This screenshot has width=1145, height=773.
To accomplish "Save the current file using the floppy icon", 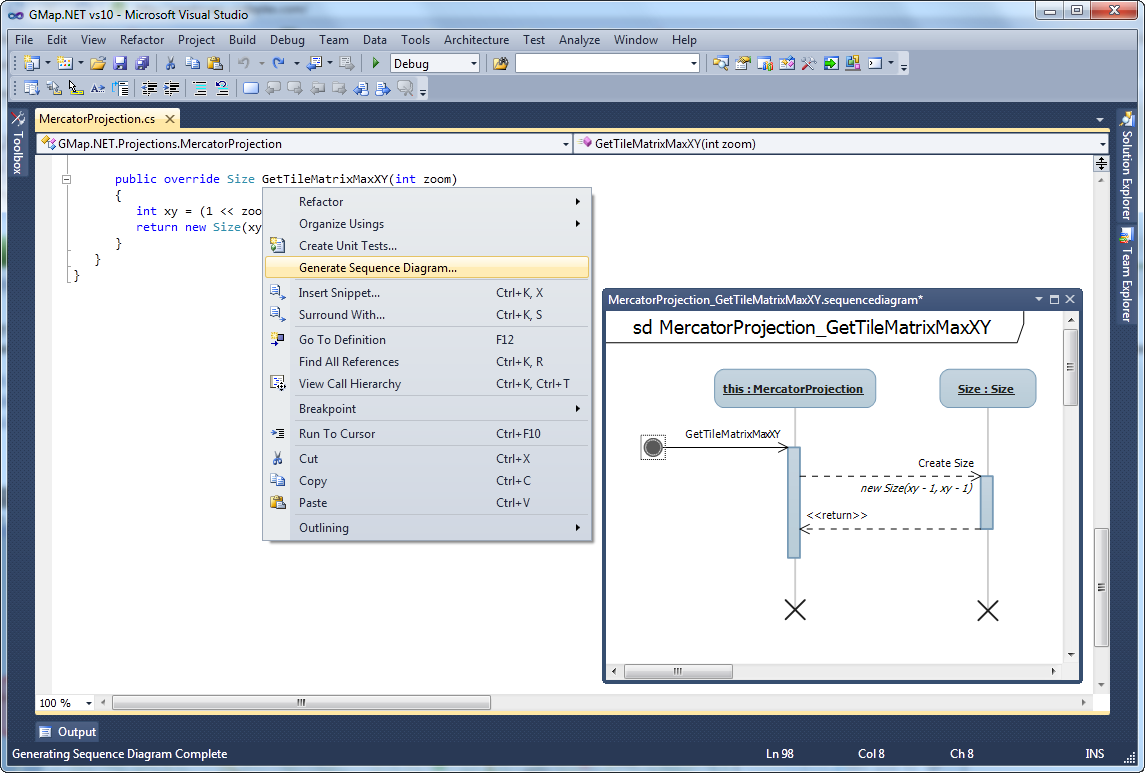I will [x=120, y=64].
